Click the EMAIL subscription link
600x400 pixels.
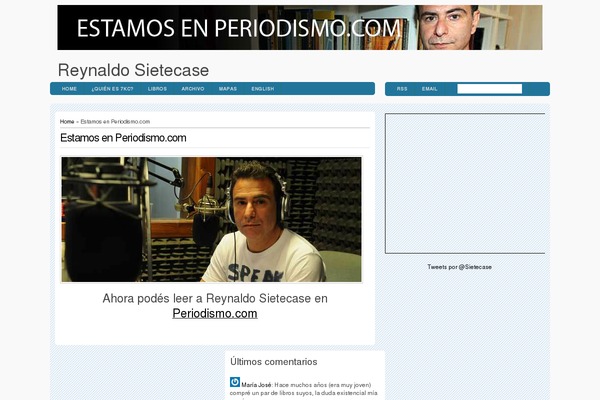coord(429,89)
